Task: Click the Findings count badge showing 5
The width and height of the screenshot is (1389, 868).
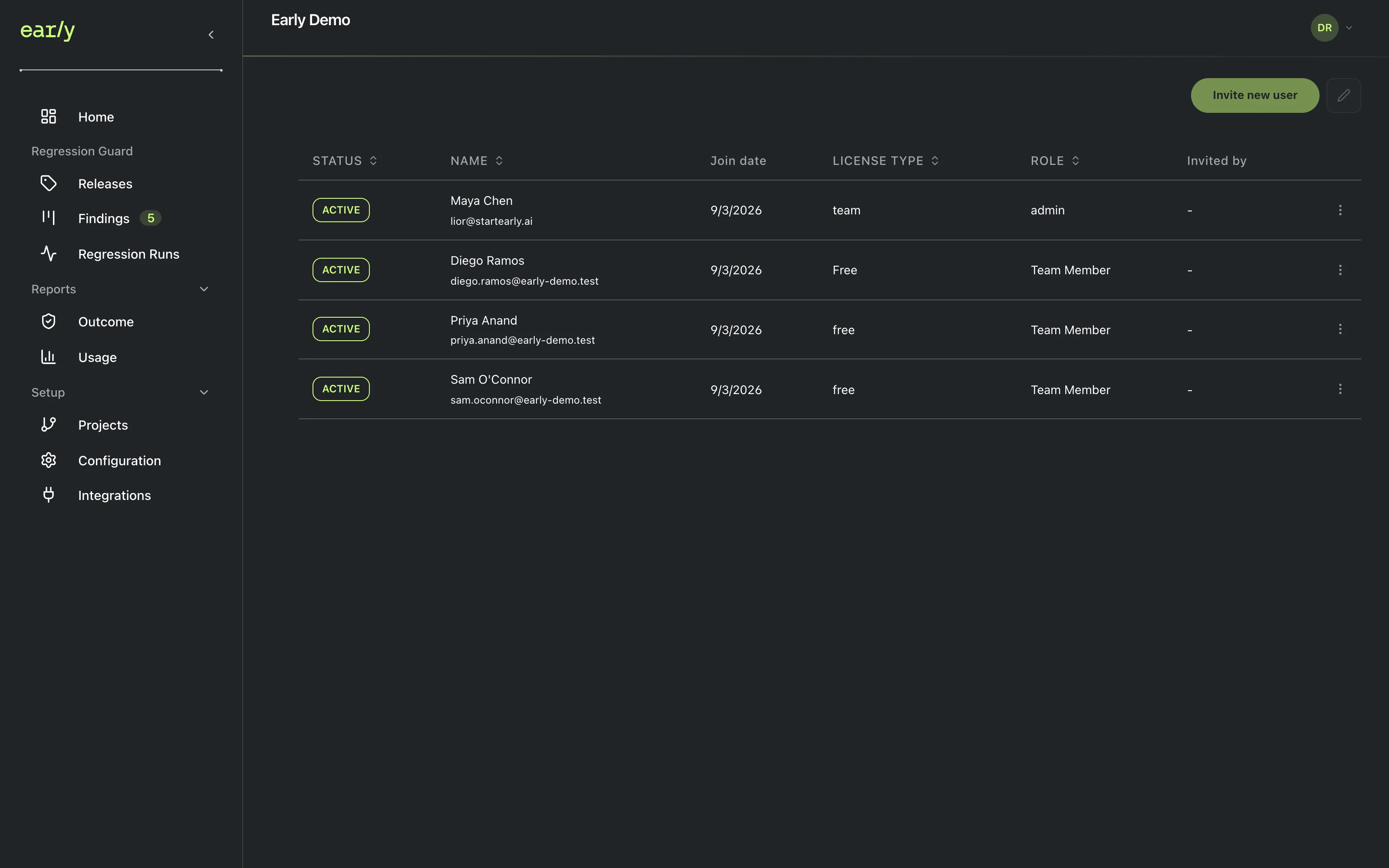Action: pos(151,218)
